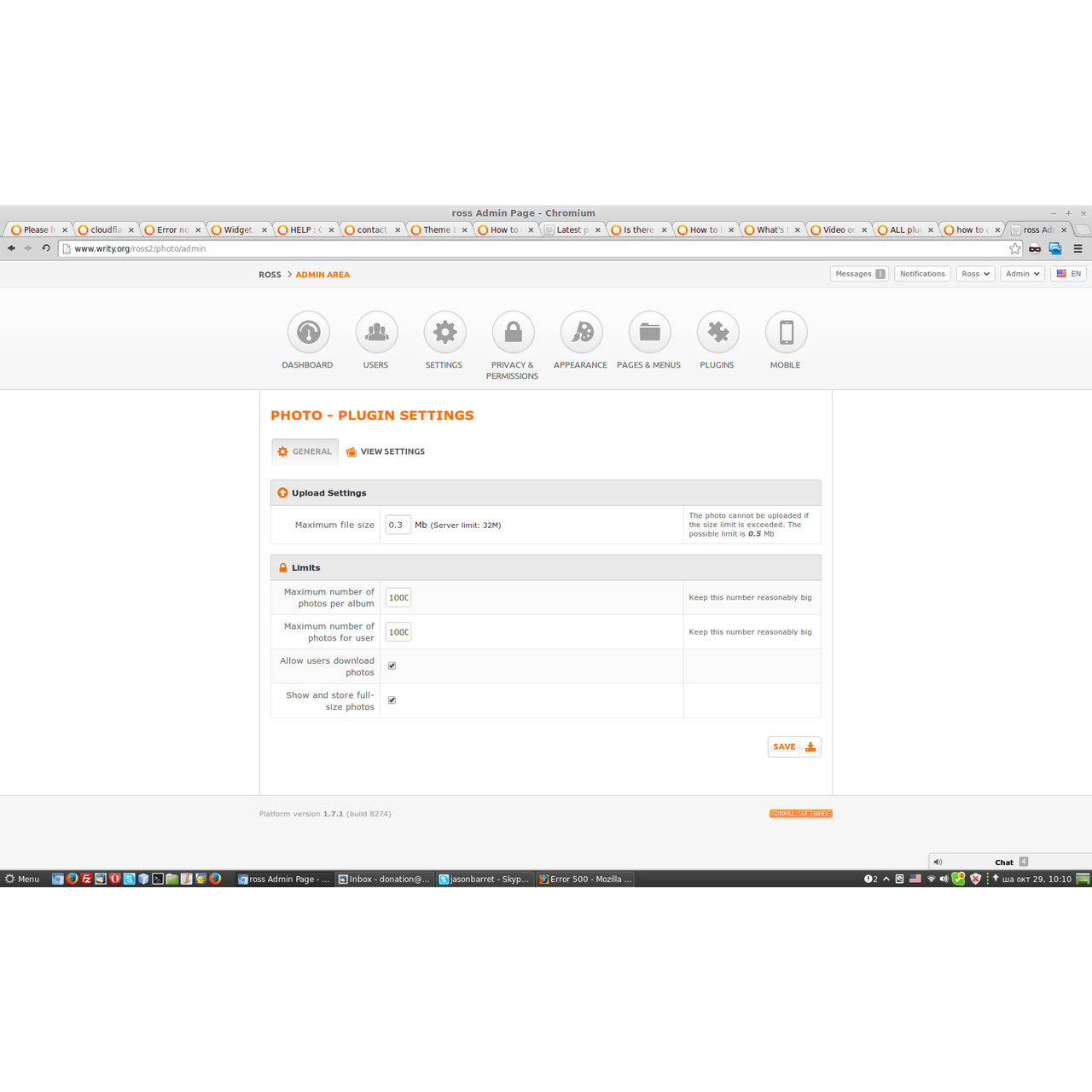Expand the Admin dropdown menu
The image size is (1092, 1092).
tap(1022, 273)
